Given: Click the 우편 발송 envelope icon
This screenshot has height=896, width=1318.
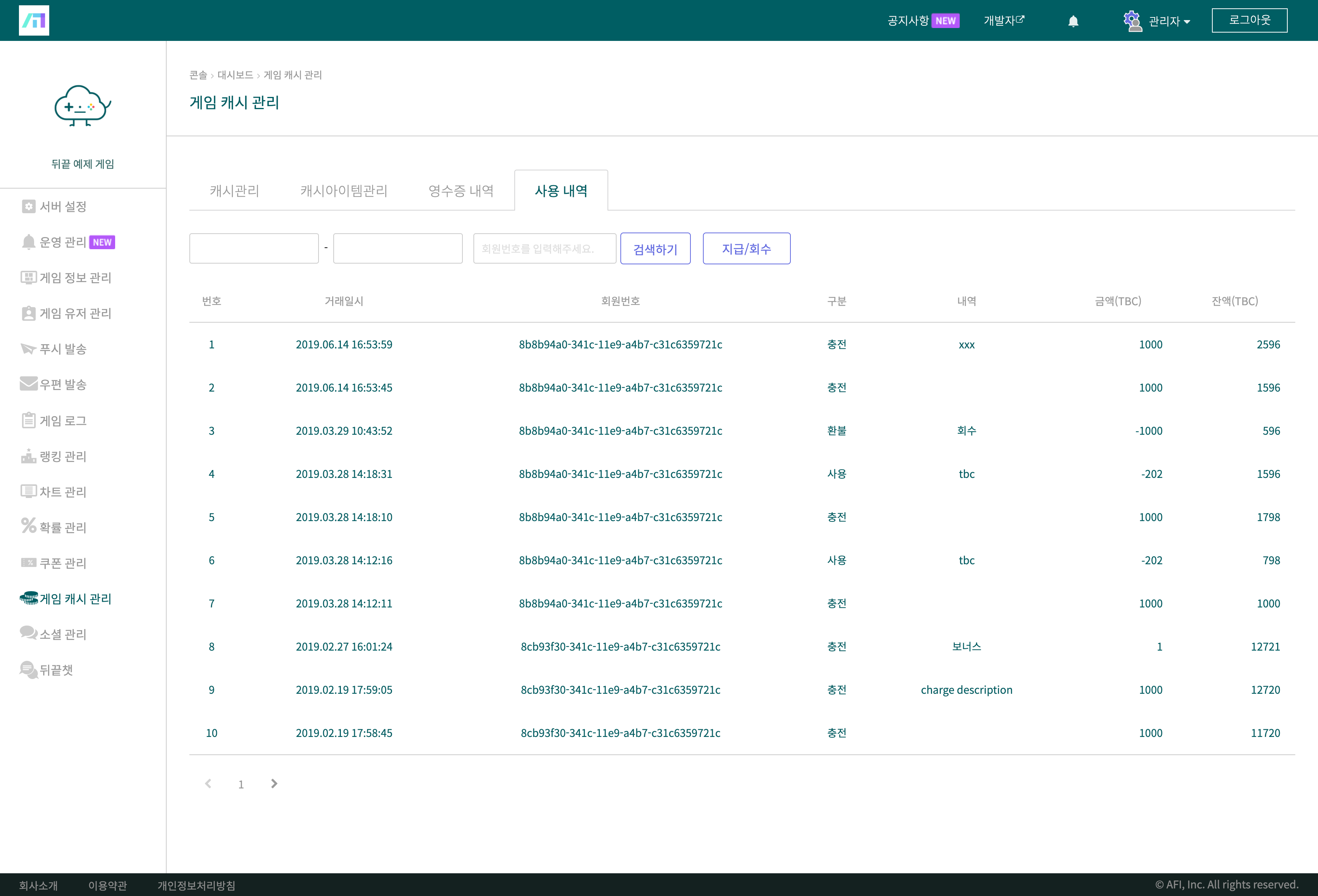Looking at the screenshot, I should 28,384.
